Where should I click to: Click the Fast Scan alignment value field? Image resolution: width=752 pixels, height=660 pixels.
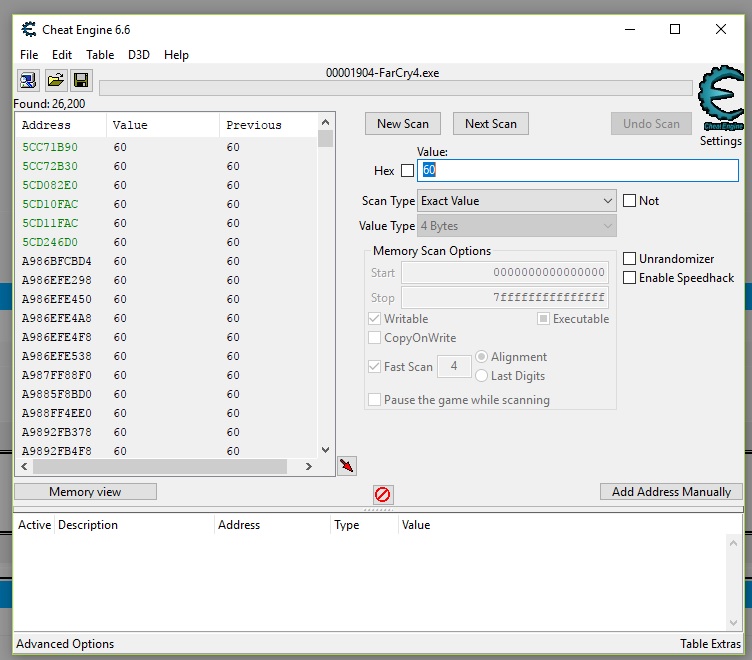(x=454, y=366)
